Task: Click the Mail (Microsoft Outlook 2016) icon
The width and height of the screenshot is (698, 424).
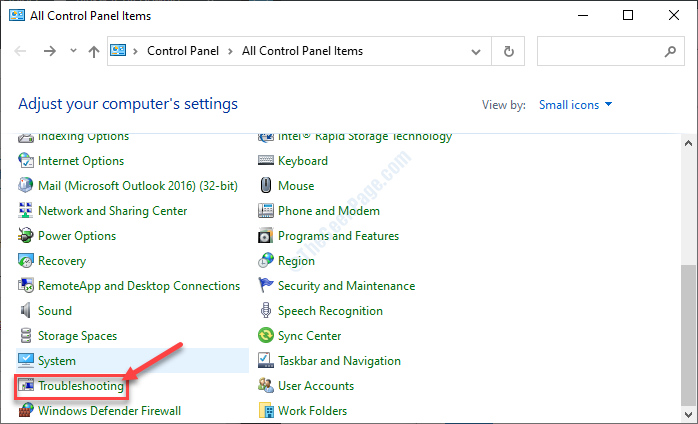Action: coord(25,185)
